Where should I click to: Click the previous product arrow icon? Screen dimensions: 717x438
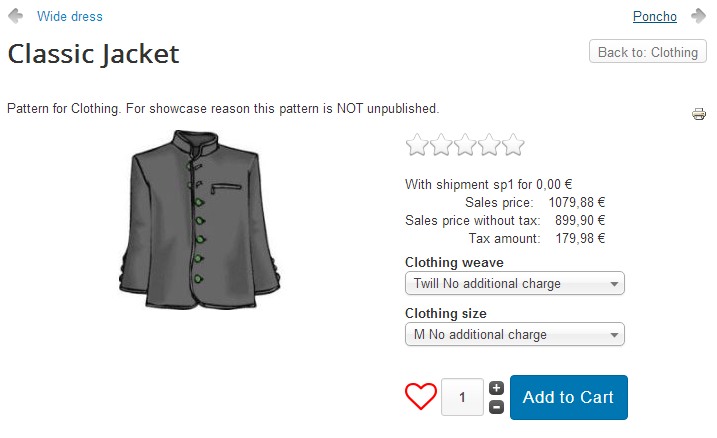coord(16,16)
